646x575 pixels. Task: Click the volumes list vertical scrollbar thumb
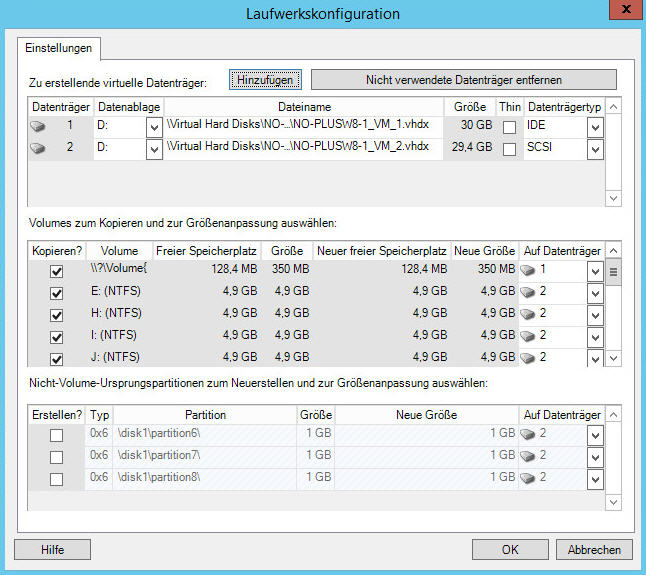tap(613, 272)
